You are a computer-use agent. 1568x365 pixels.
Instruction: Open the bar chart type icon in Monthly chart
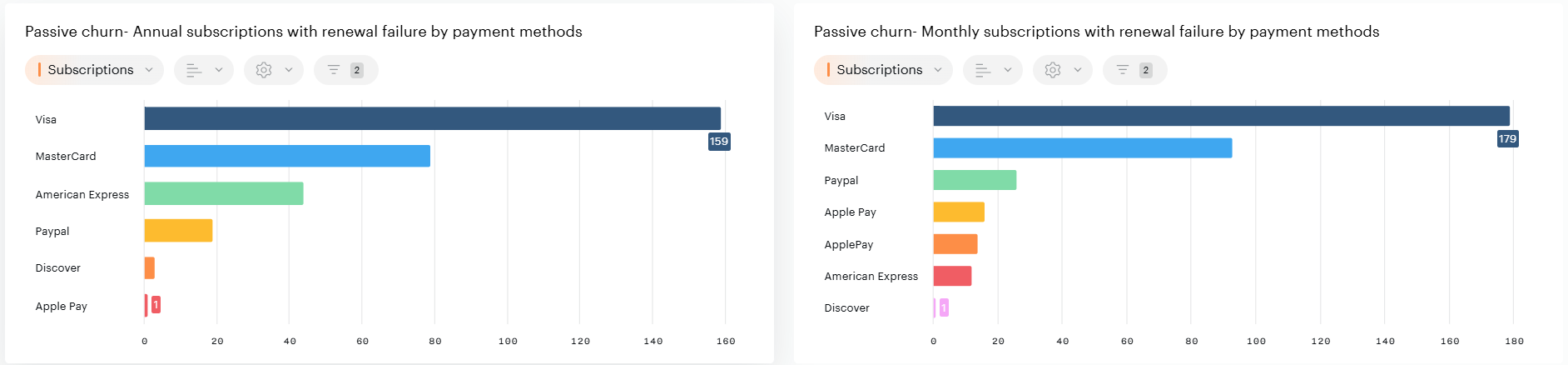(x=983, y=70)
